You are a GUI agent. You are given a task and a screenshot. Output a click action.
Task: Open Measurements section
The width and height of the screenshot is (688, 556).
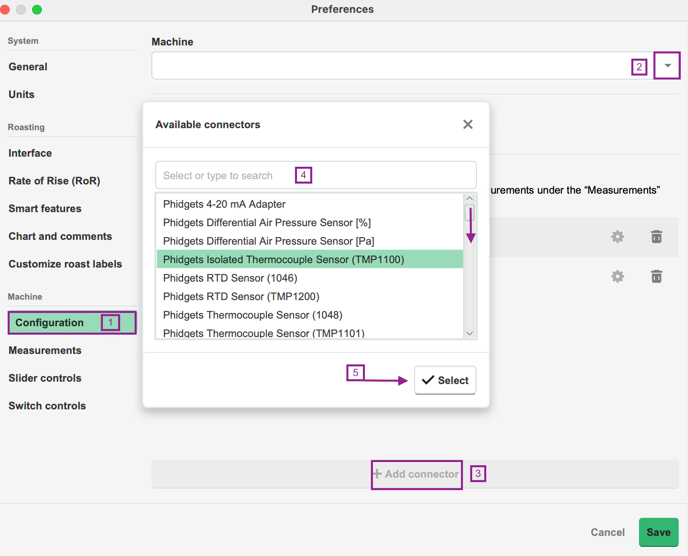[x=45, y=350]
